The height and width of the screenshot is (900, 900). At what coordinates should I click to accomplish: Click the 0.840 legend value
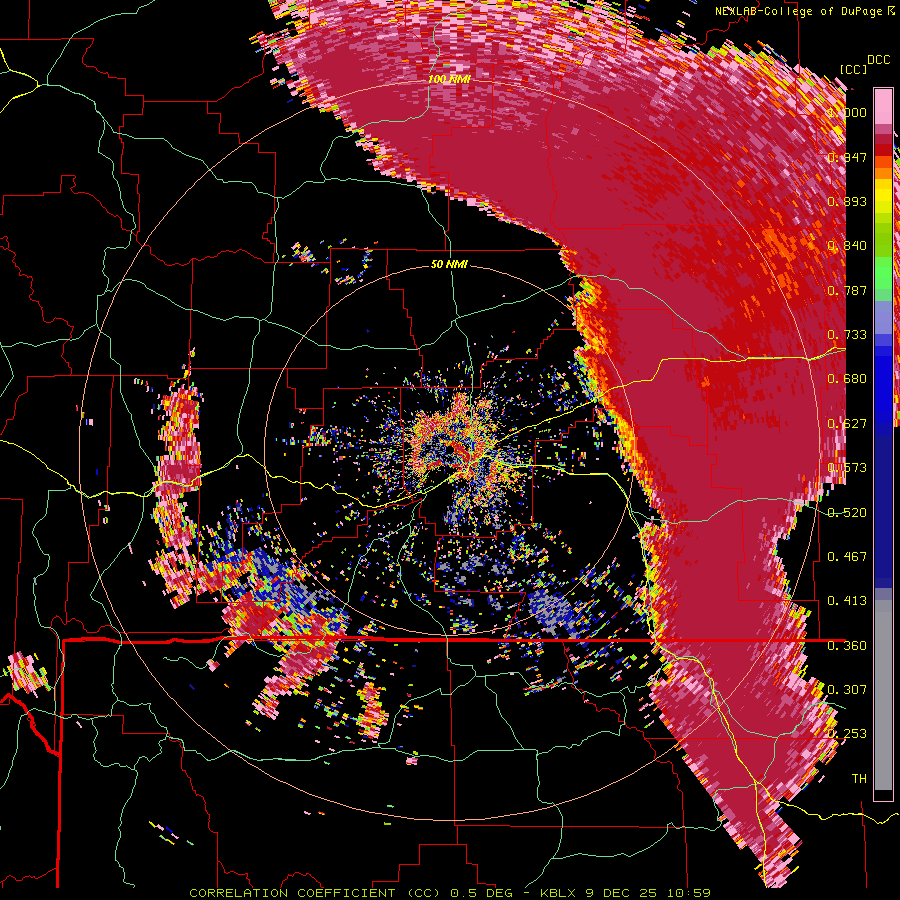click(847, 246)
